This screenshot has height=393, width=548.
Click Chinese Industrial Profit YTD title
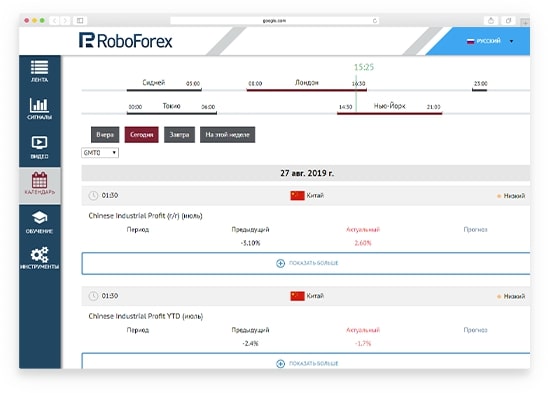click(146, 316)
